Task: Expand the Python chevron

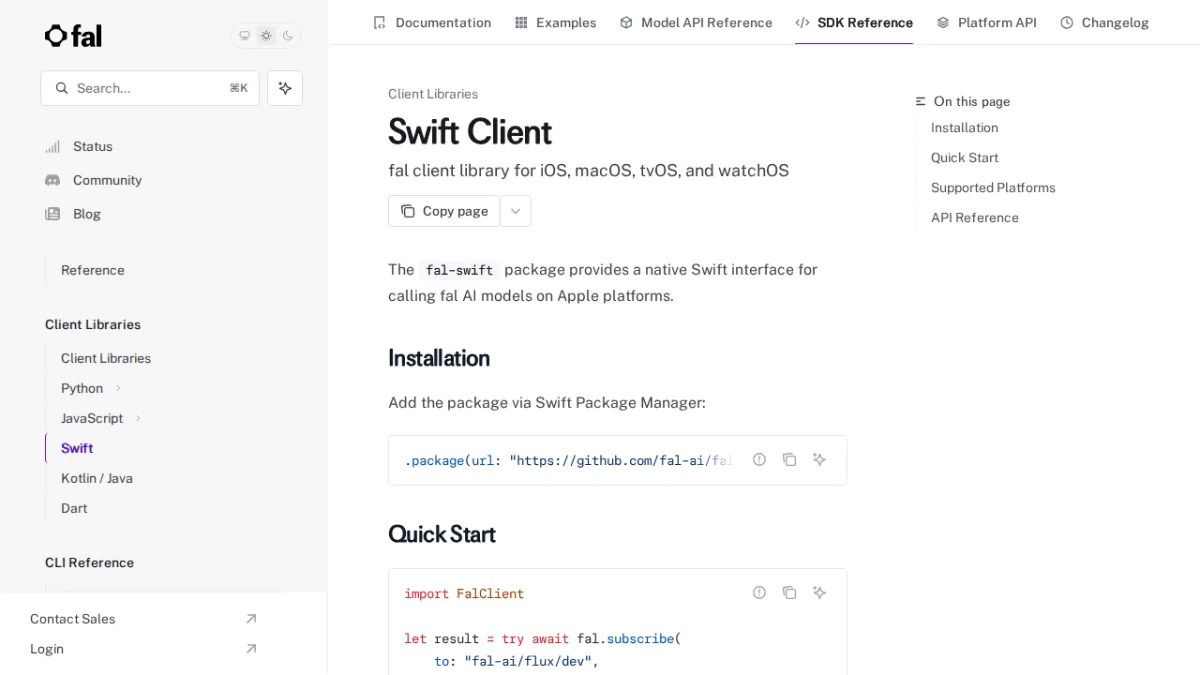Action: coord(118,388)
